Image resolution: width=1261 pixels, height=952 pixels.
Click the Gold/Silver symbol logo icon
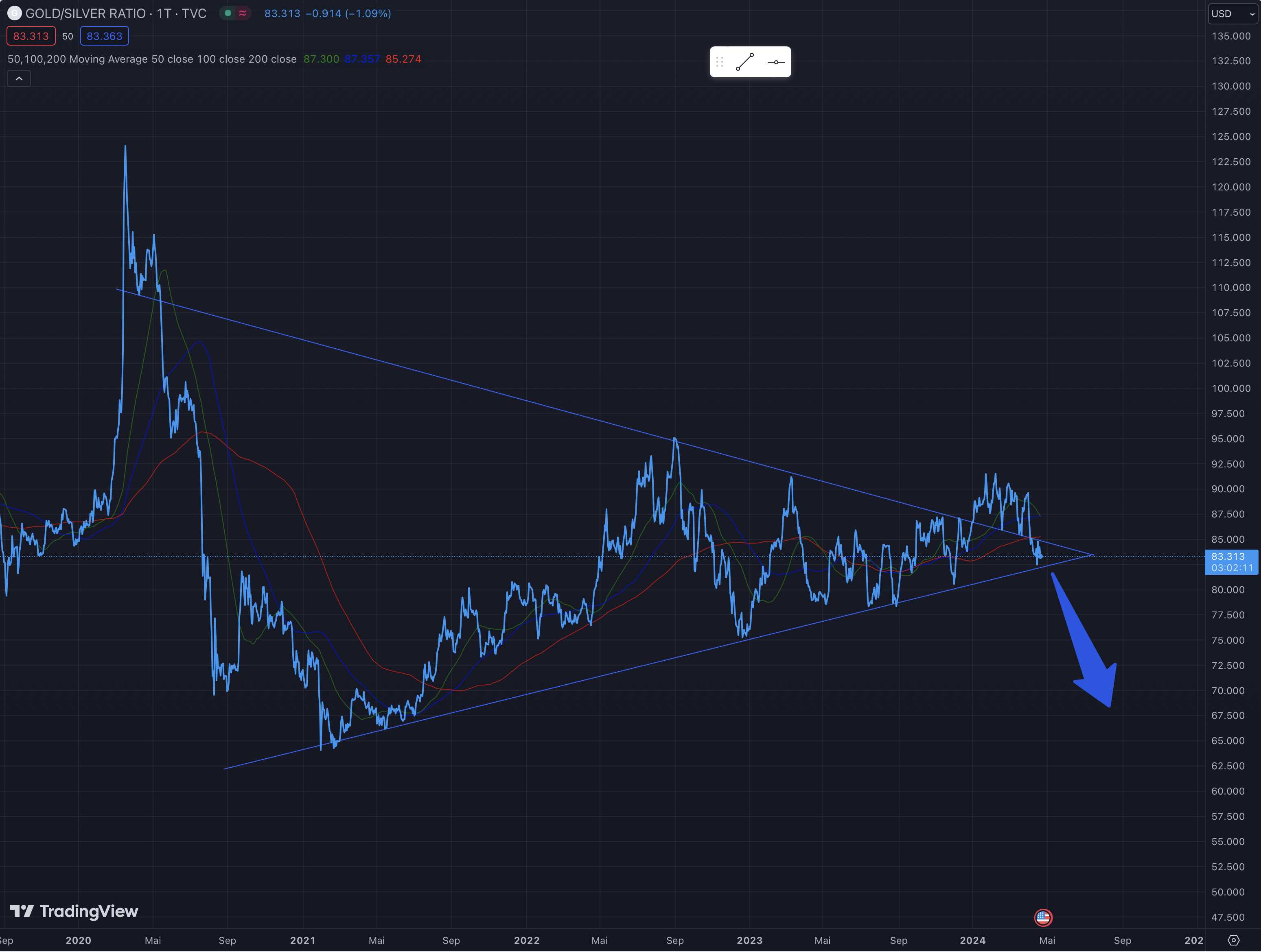(x=14, y=13)
